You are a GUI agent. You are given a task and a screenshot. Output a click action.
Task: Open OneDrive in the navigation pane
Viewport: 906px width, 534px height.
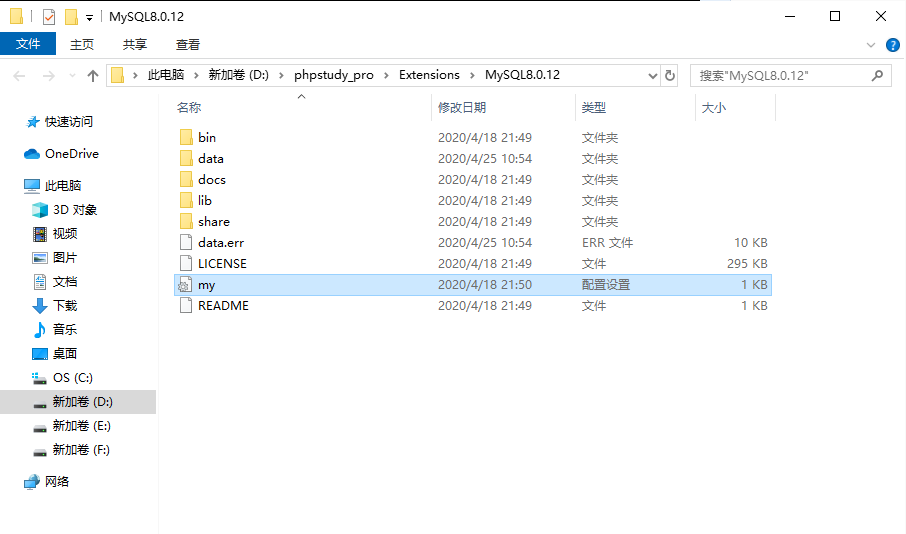72,154
